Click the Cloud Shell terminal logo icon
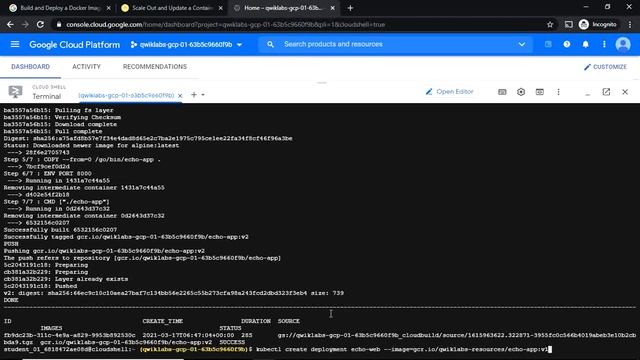640x360 pixels. pyautogui.click(x=16, y=92)
